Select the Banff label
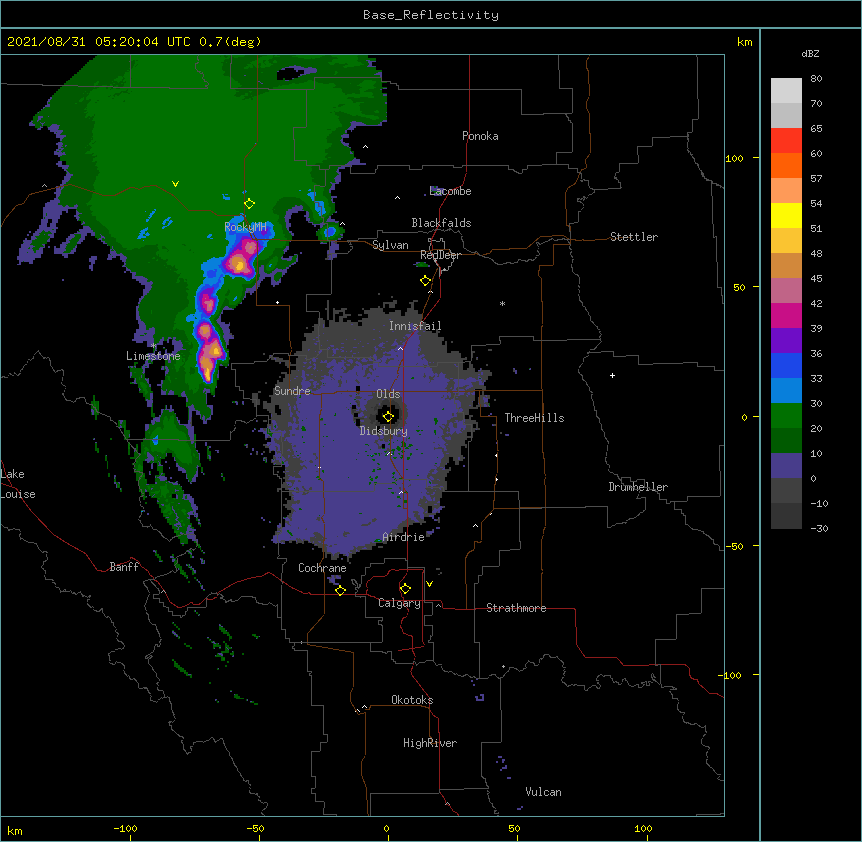Viewport: 862px width, 842px height. point(124,567)
